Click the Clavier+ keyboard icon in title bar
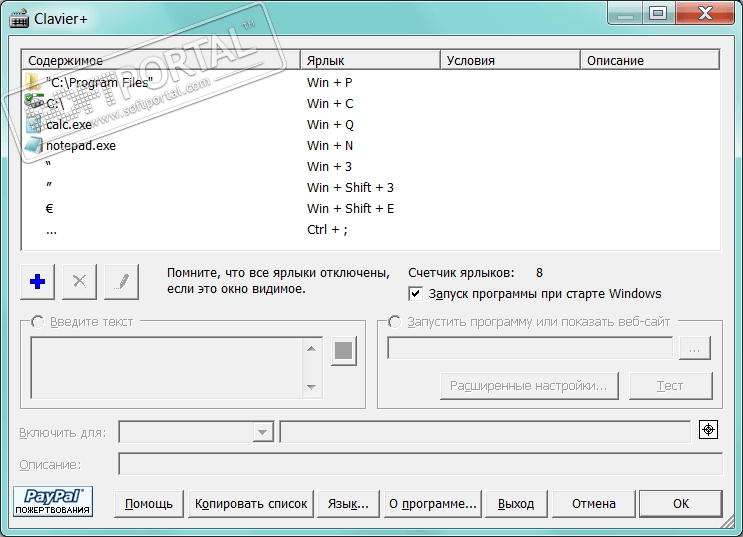Viewport: 743px width, 537px height. [19, 19]
